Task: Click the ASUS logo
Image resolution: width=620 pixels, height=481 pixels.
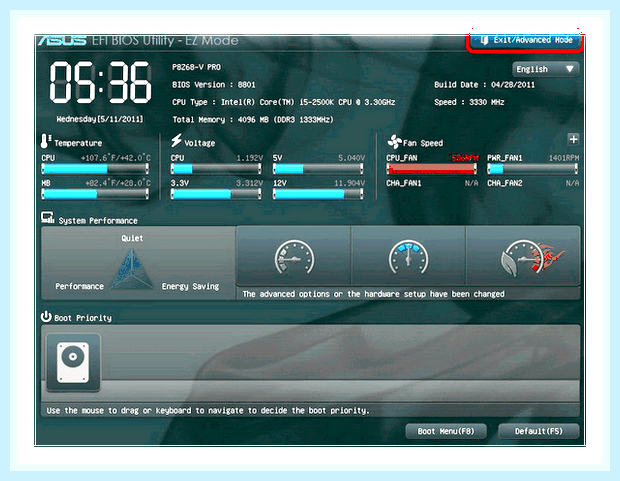Action: [62, 40]
